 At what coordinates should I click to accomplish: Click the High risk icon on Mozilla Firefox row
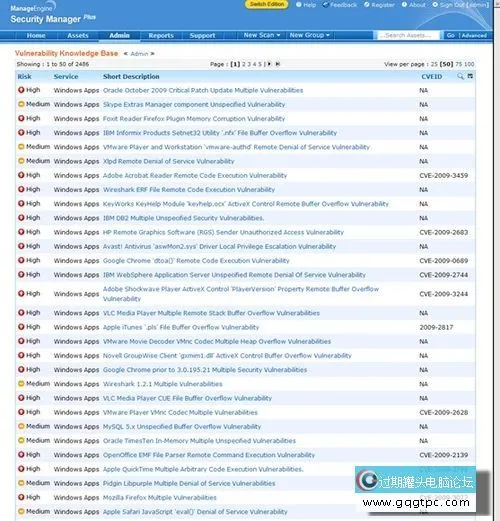pyautogui.click(x=21, y=497)
